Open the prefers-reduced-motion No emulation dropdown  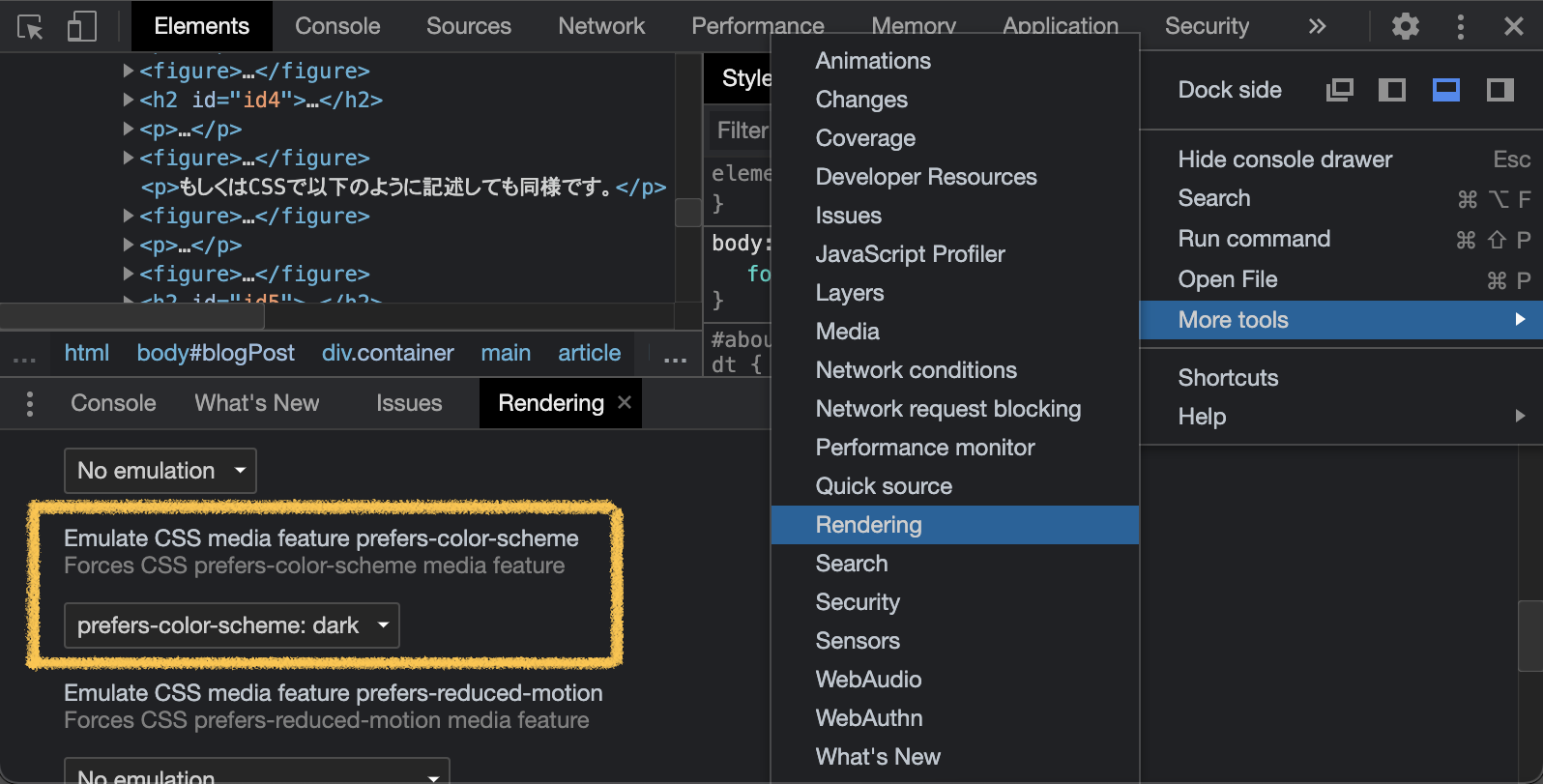click(x=257, y=772)
